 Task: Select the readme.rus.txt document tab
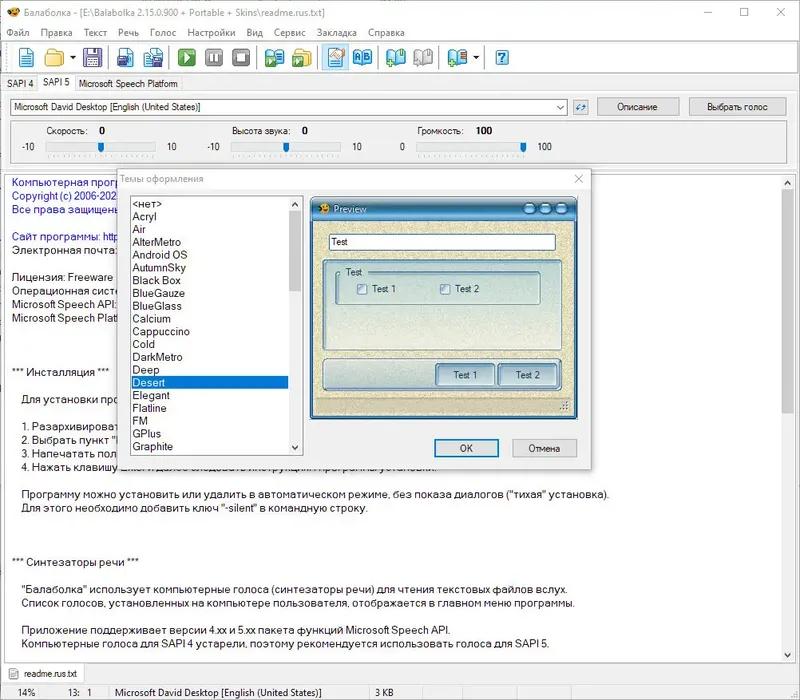pyautogui.click(x=44, y=673)
